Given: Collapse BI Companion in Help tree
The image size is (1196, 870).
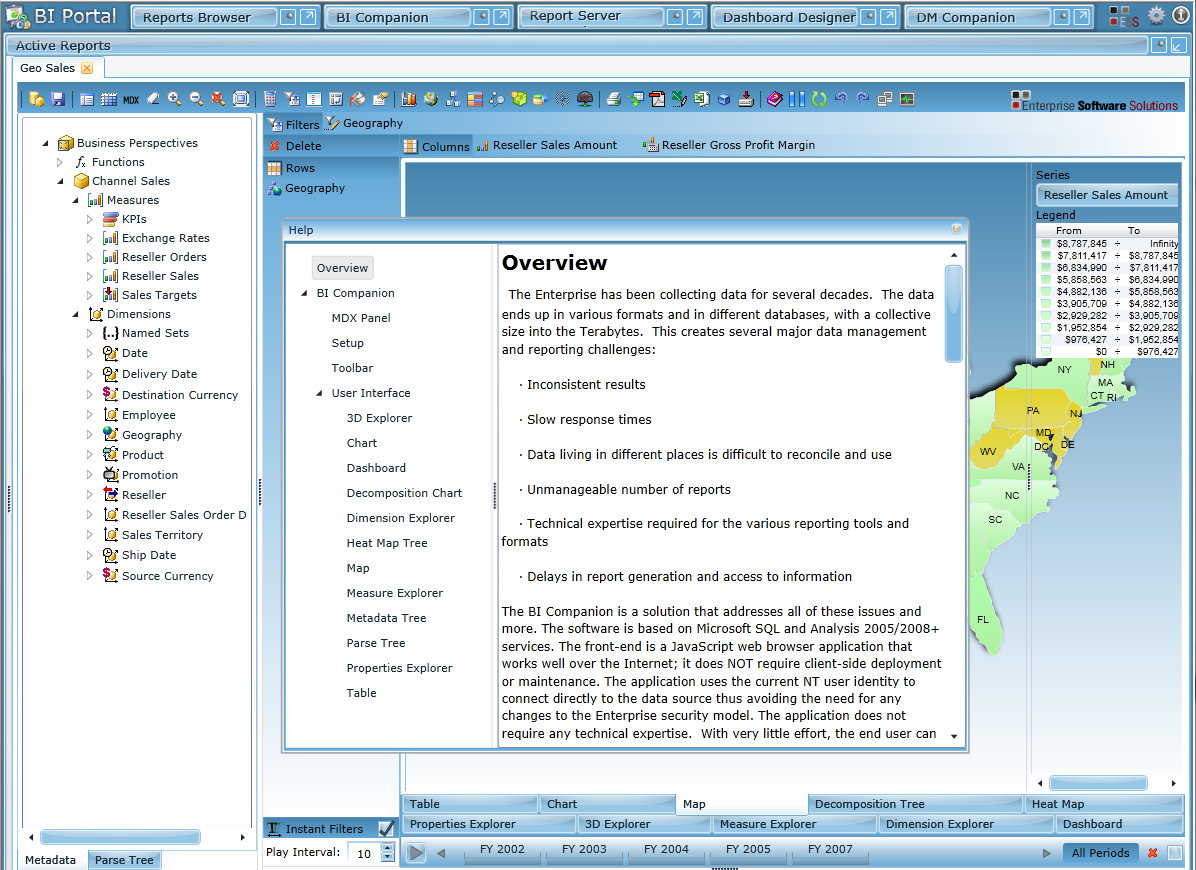Looking at the screenshot, I should pos(304,294).
